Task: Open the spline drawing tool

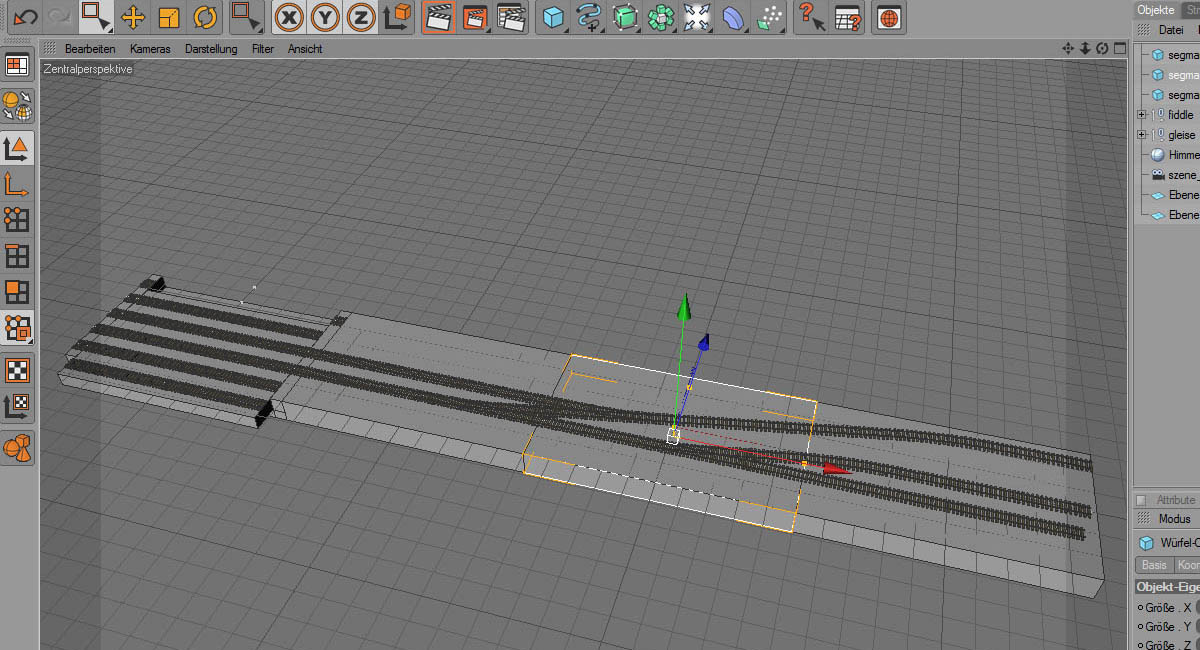Action: click(590, 17)
